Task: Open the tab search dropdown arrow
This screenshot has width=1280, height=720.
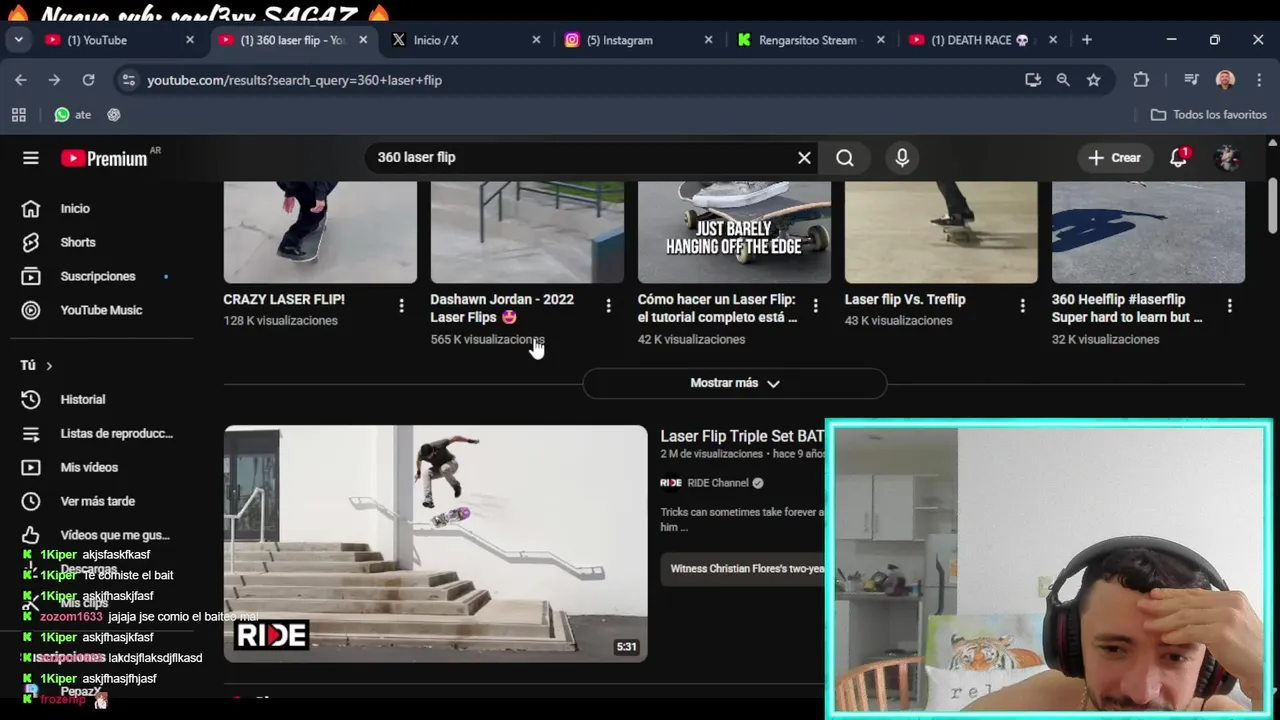Action: [x=18, y=40]
